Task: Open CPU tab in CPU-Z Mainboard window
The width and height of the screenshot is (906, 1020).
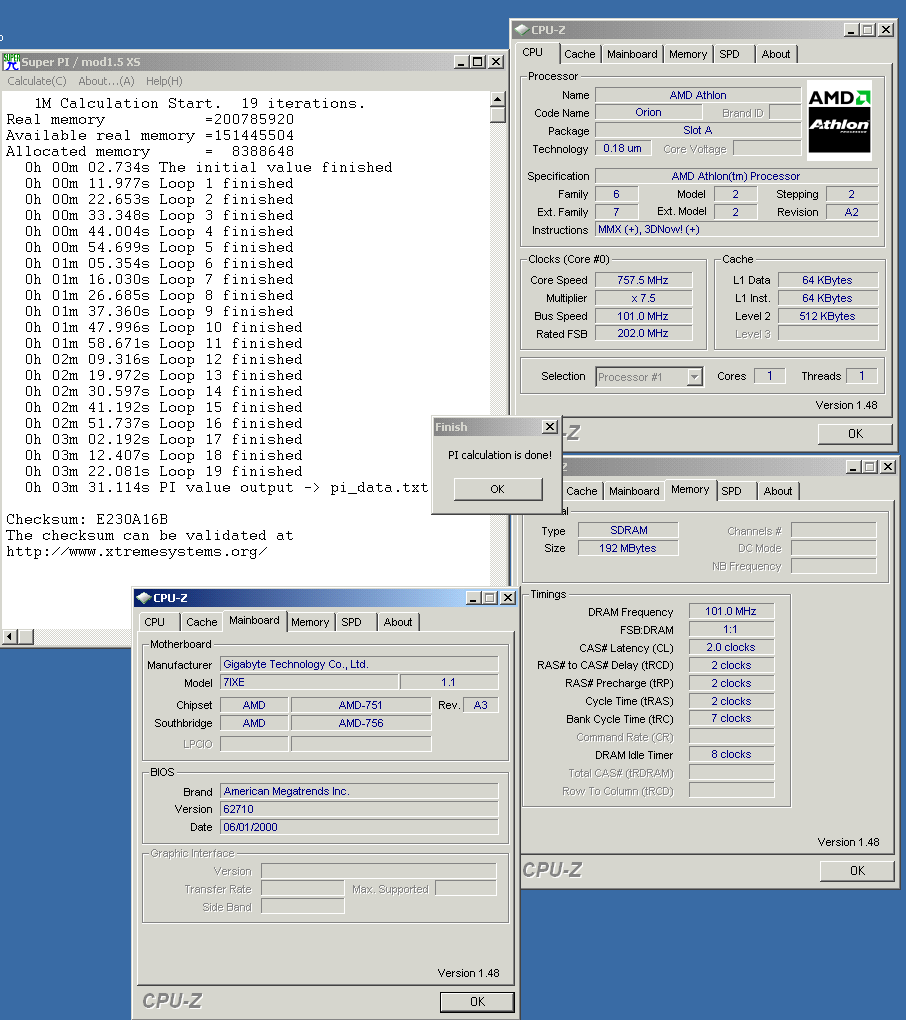Action: tap(155, 622)
